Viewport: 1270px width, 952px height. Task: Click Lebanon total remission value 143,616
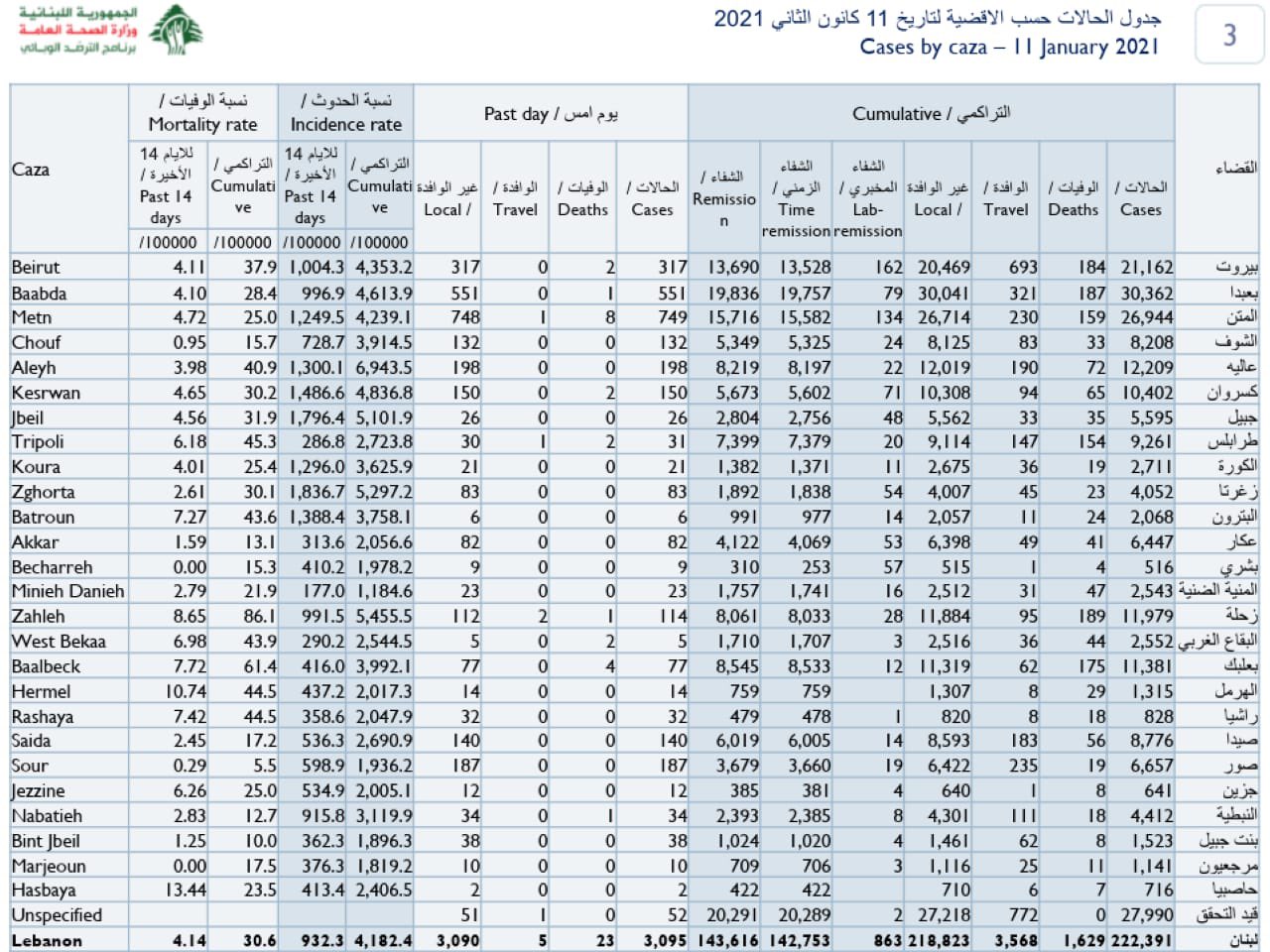[x=727, y=940]
